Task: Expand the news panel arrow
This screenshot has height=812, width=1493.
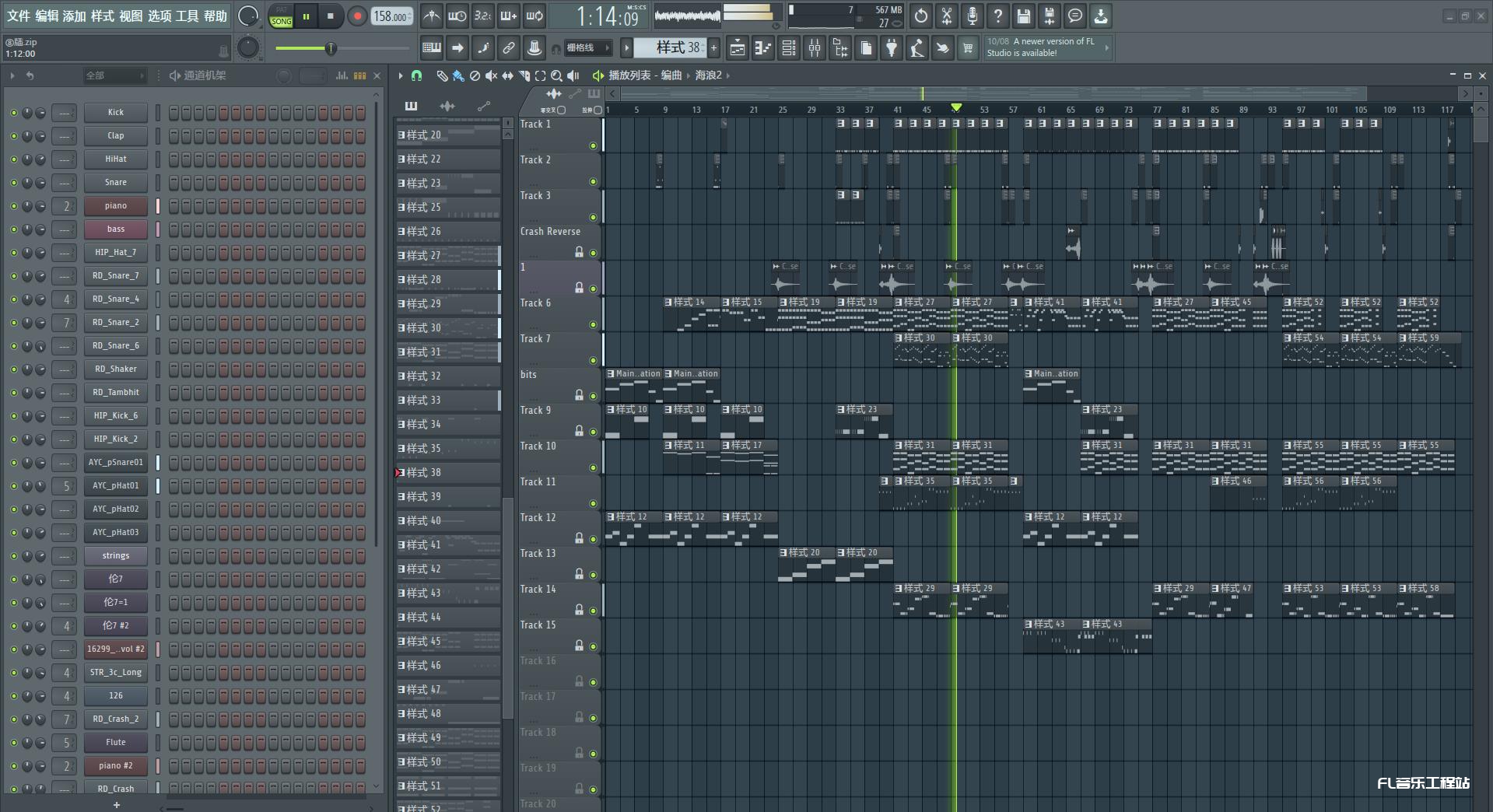Action: click(x=1107, y=47)
